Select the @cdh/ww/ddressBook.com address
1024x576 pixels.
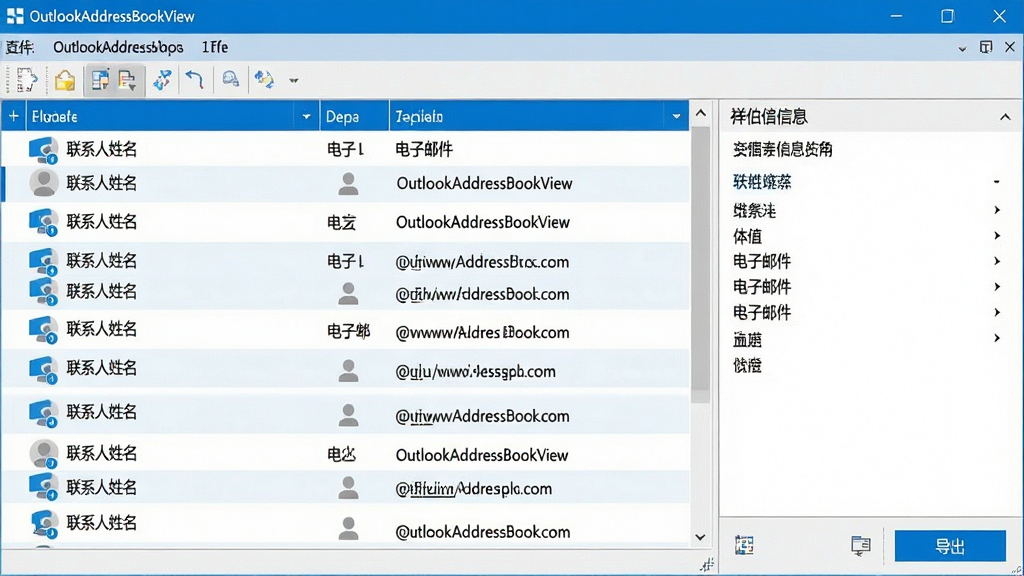(x=482, y=294)
